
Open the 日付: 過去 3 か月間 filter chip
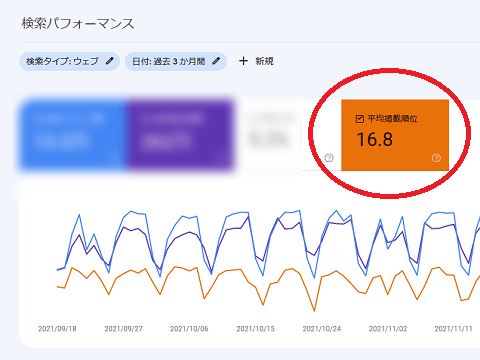(x=176, y=61)
